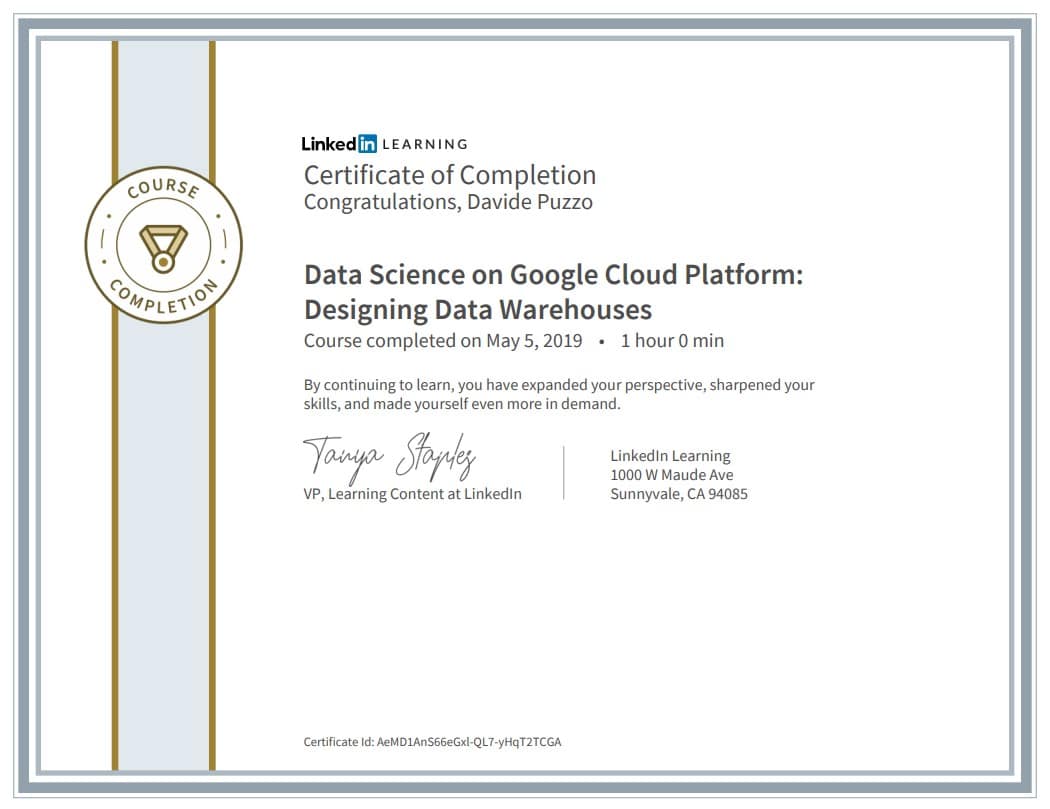Image resolution: width=1050 pixels, height=809 pixels.
Task: Click the Certificate Id line
Action: coord(432,741)
